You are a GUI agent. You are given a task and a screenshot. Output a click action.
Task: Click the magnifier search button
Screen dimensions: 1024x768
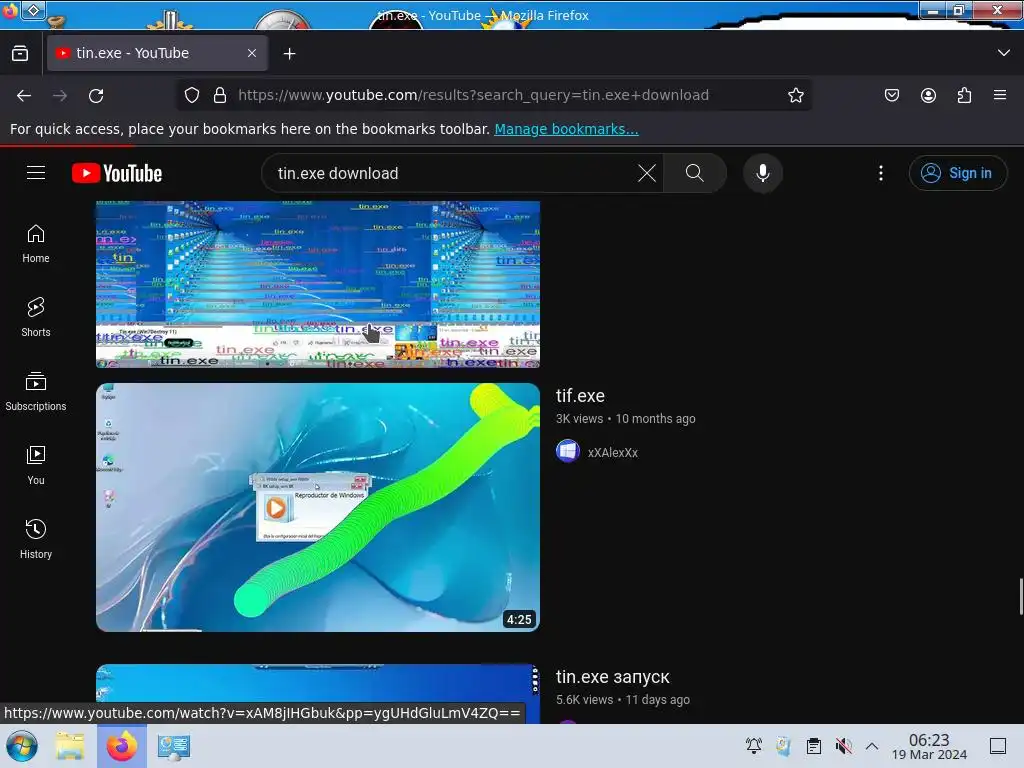[x=694, y=173]
